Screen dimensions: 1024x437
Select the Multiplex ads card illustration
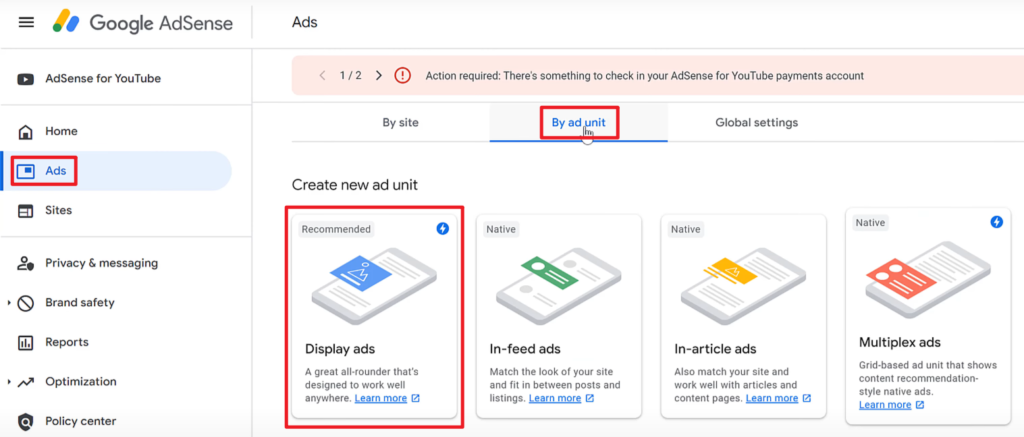point(928,279)
